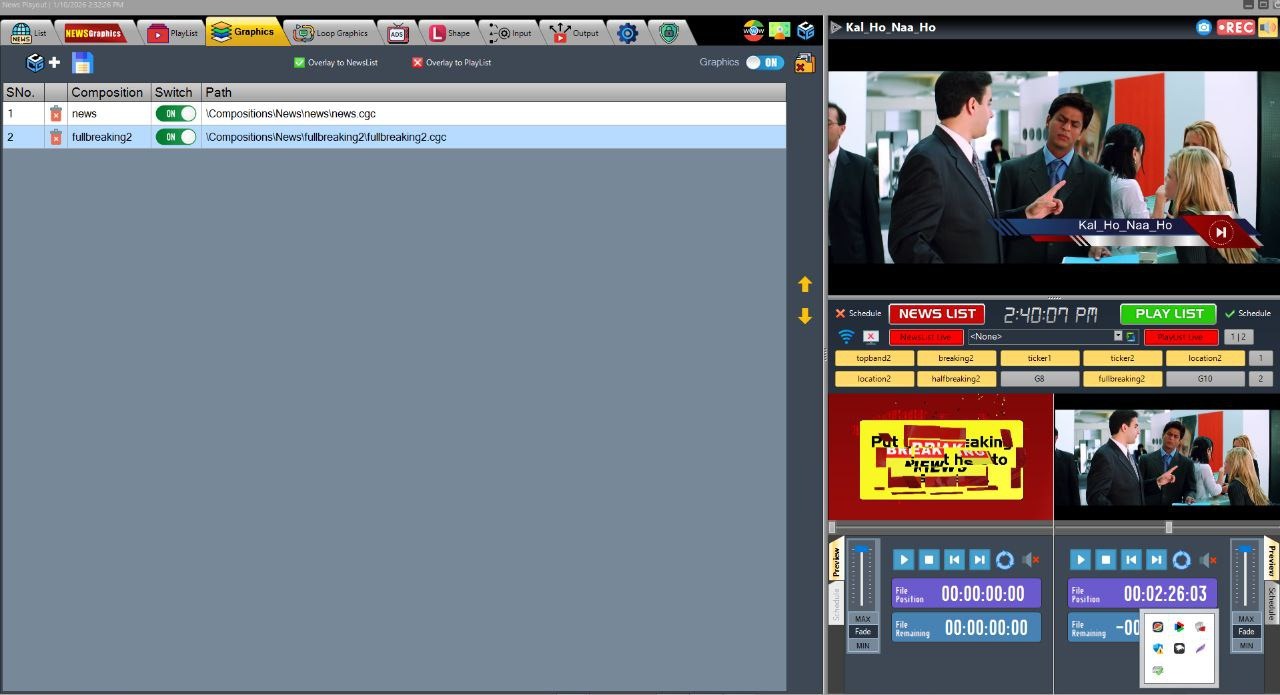Turn off the main Graphics ON switch
Image resolution: width=1280 pixels, height=695 pixels.
click(x=765, y=62)
